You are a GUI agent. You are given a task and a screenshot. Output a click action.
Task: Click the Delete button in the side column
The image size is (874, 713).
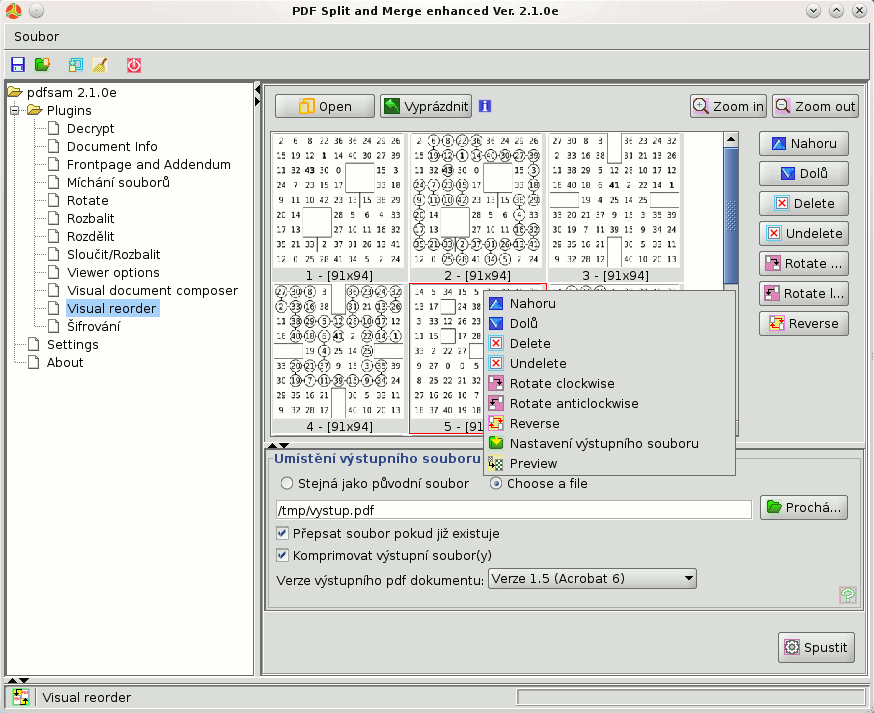click(804, 203)
